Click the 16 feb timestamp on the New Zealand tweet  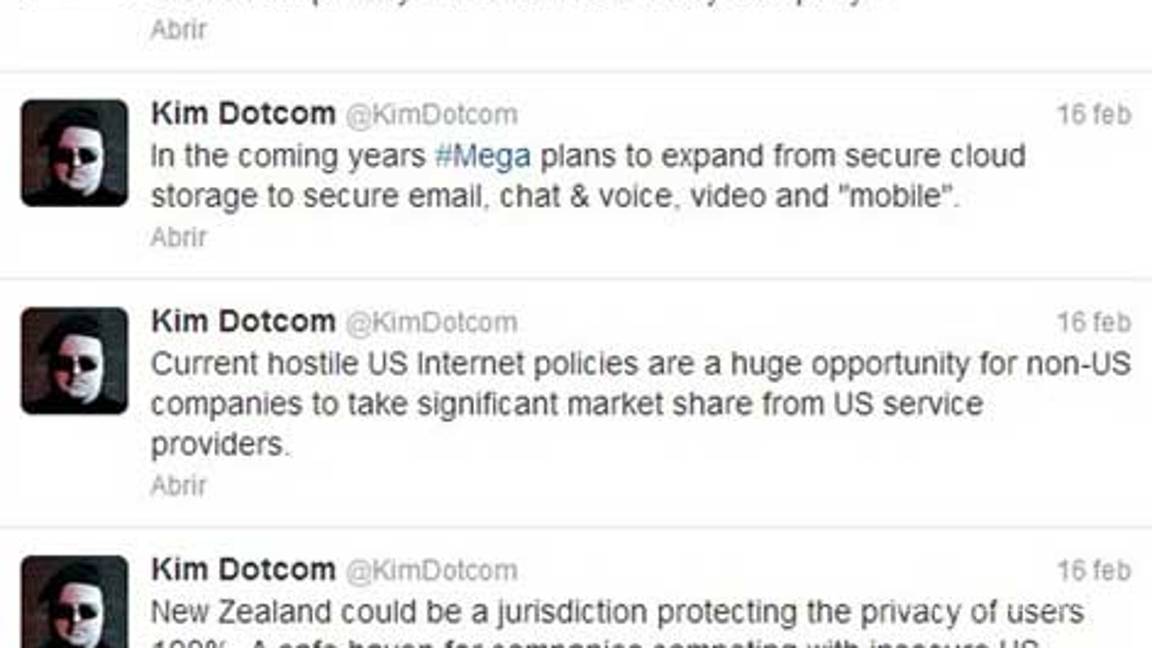click(1094, 571)
